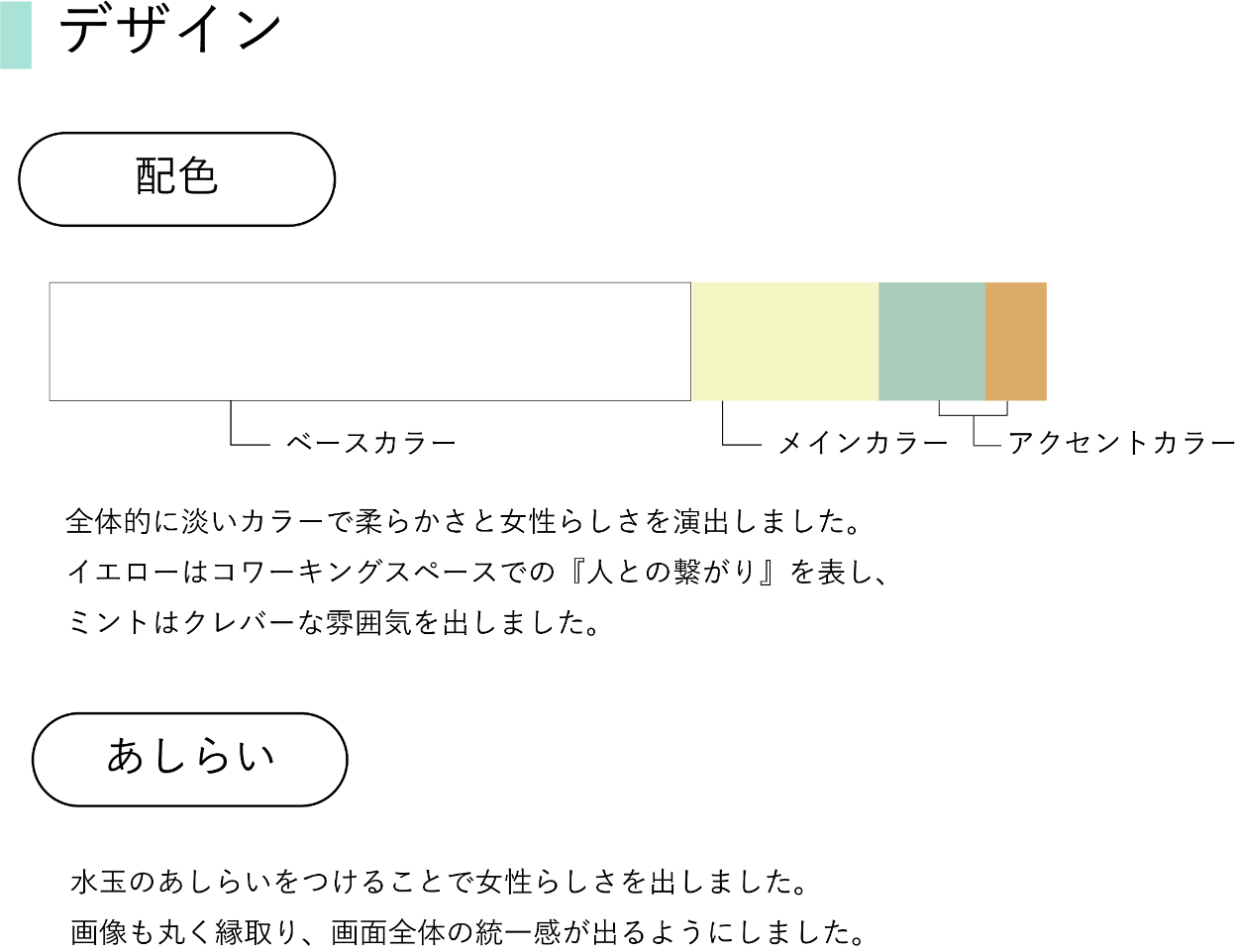Click the line beginning 画像も丸く縁取り

[x=468, y=932]
